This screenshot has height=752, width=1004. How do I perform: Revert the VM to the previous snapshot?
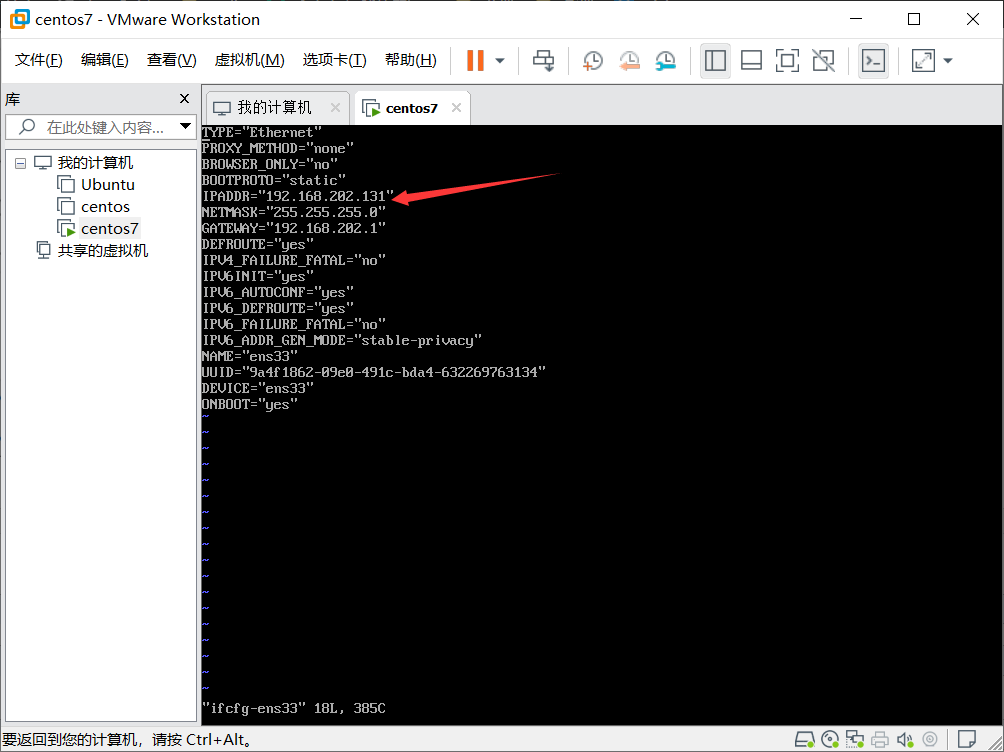click(x=629, y=61)
